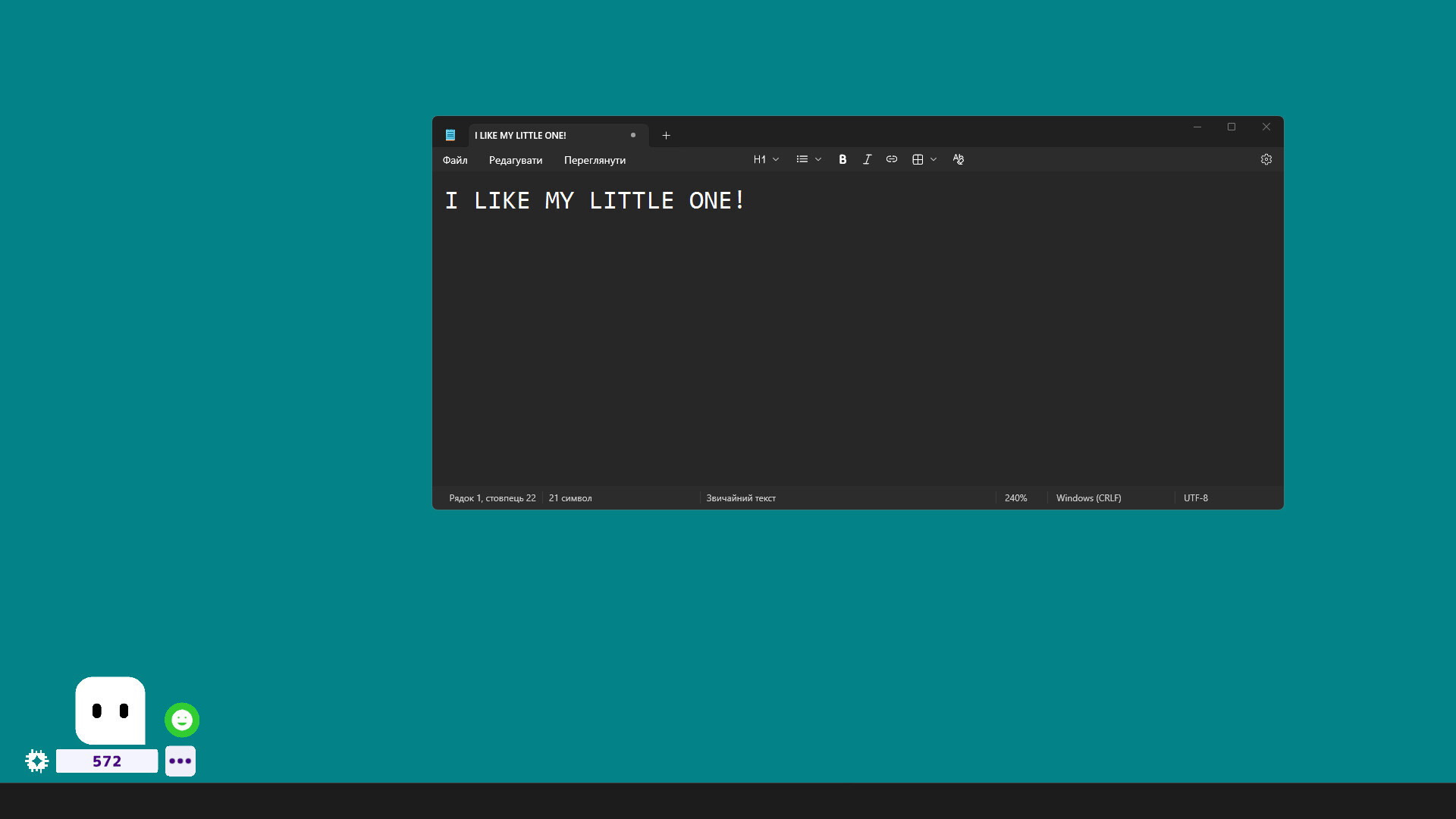The width and height of the screenshot is (1456, 819).
Task: Open the Файл menu
Action: (x=454, y=160)
